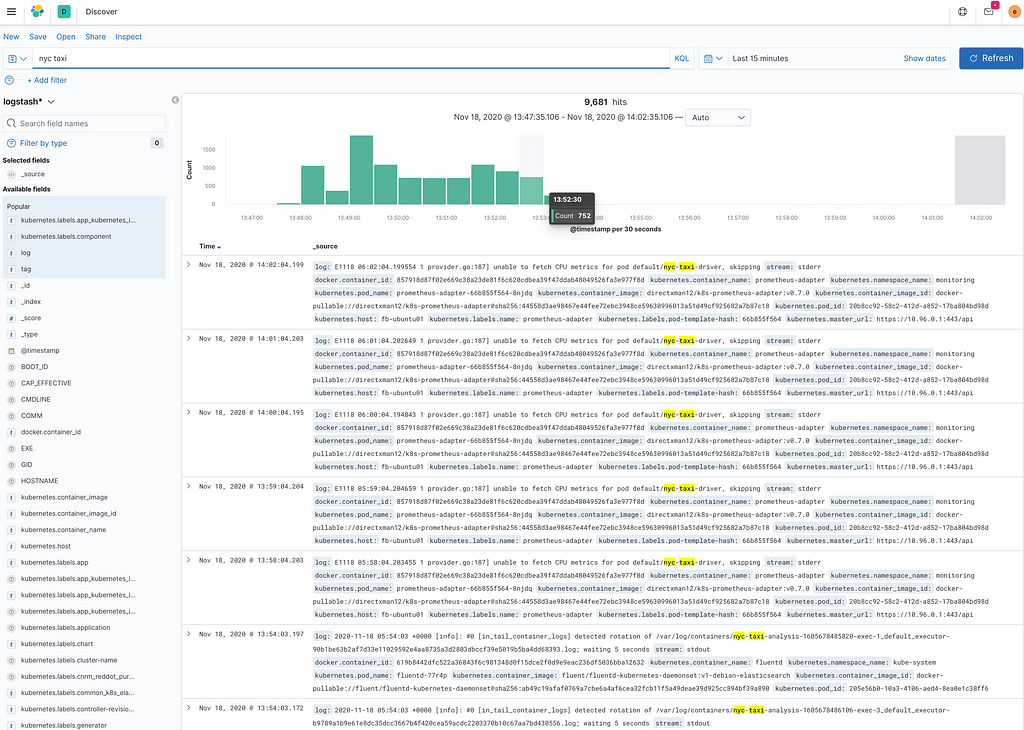The height and width of the screenshot is (730, 1024).
Task: Open the Auto interval dropdown
Action: click(717, 118)
